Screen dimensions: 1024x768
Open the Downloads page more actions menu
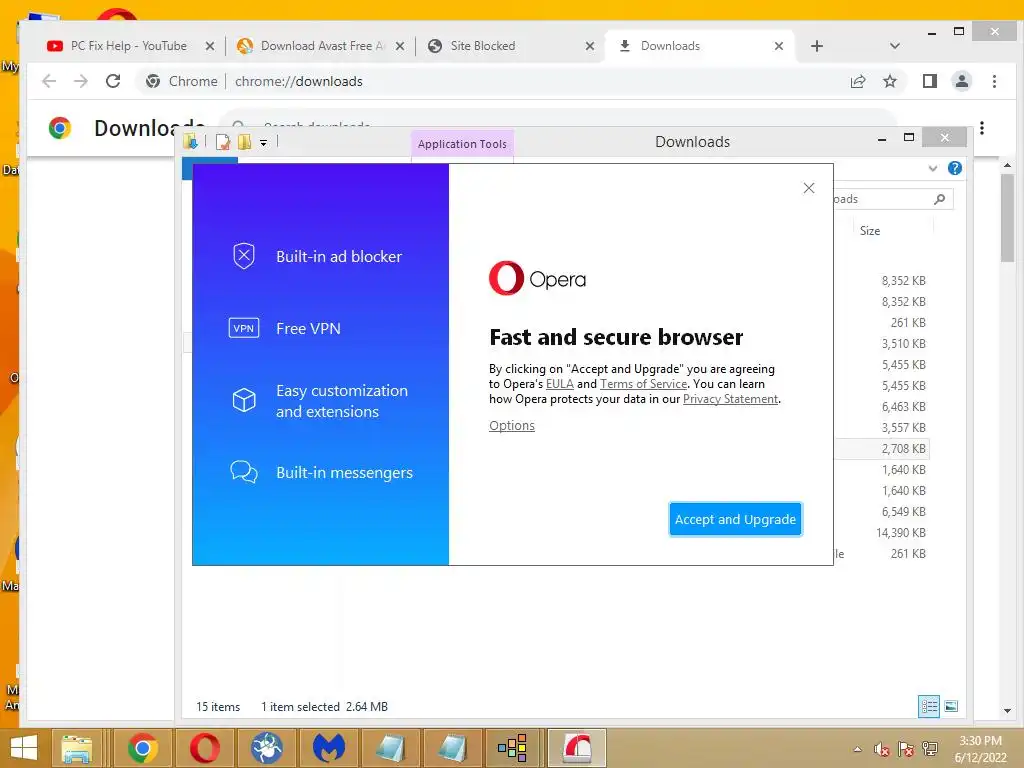(982, 128)
